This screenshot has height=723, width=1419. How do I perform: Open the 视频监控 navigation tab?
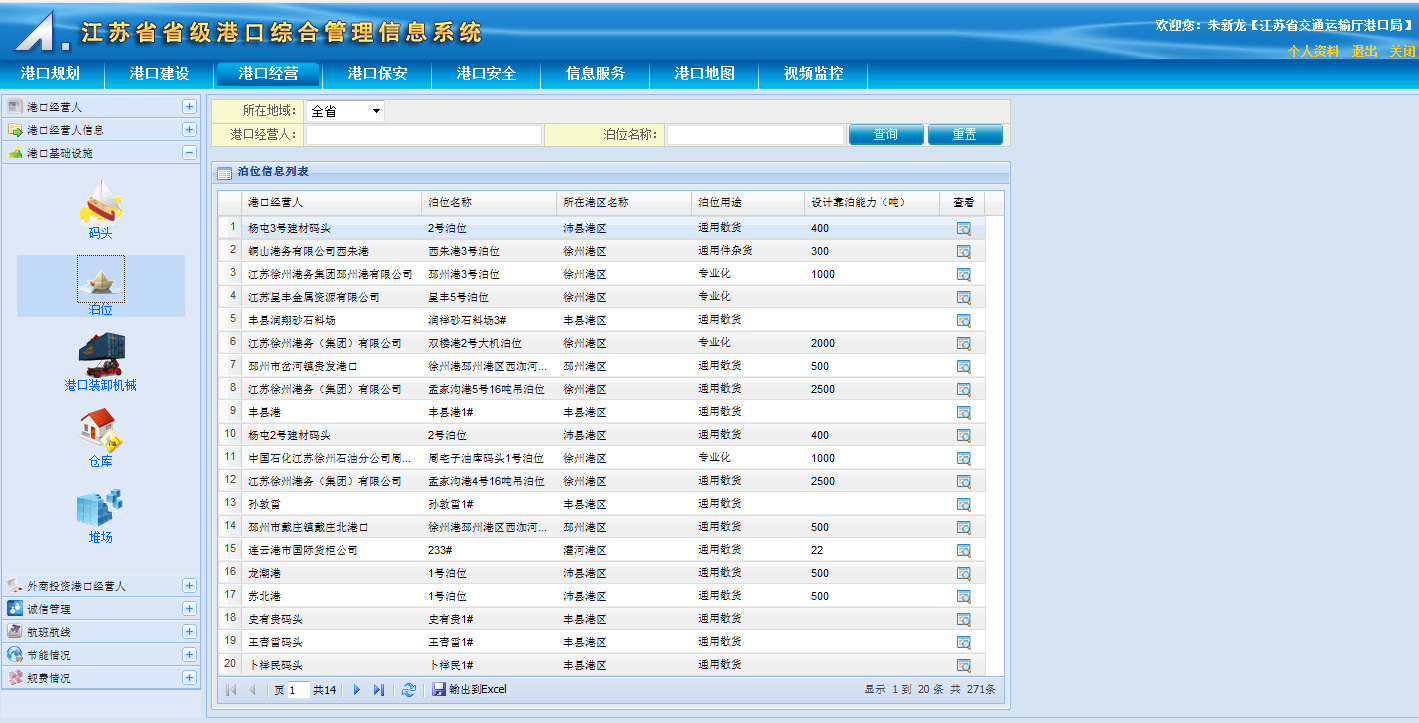pyautogui.click(x=813, y=74)
